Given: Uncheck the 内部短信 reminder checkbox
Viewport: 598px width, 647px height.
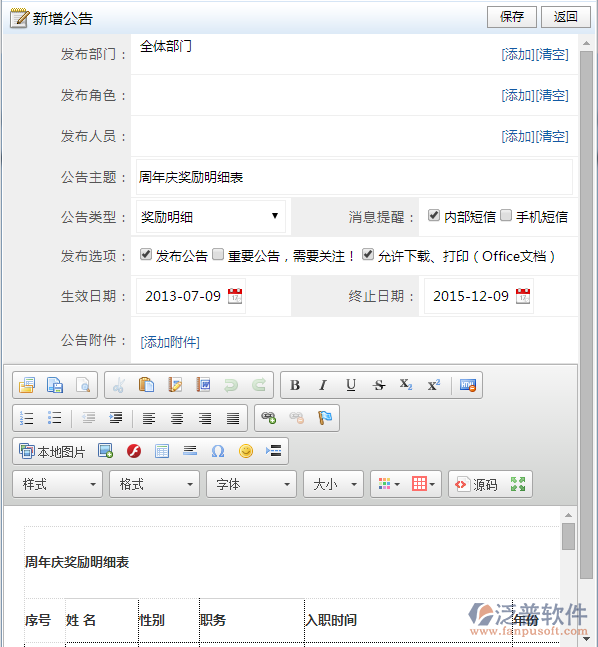Looking at the screenshot, I should click(434, 215).
